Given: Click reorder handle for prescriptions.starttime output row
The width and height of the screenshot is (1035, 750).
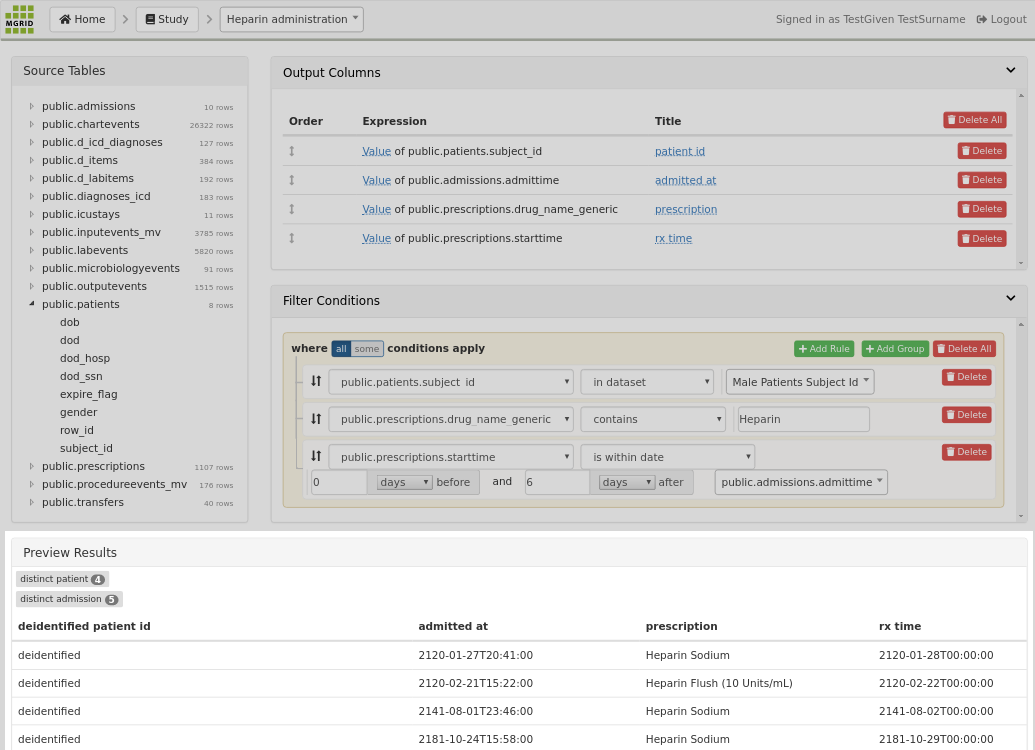Looking at the screenshot, I should point(292,238).
